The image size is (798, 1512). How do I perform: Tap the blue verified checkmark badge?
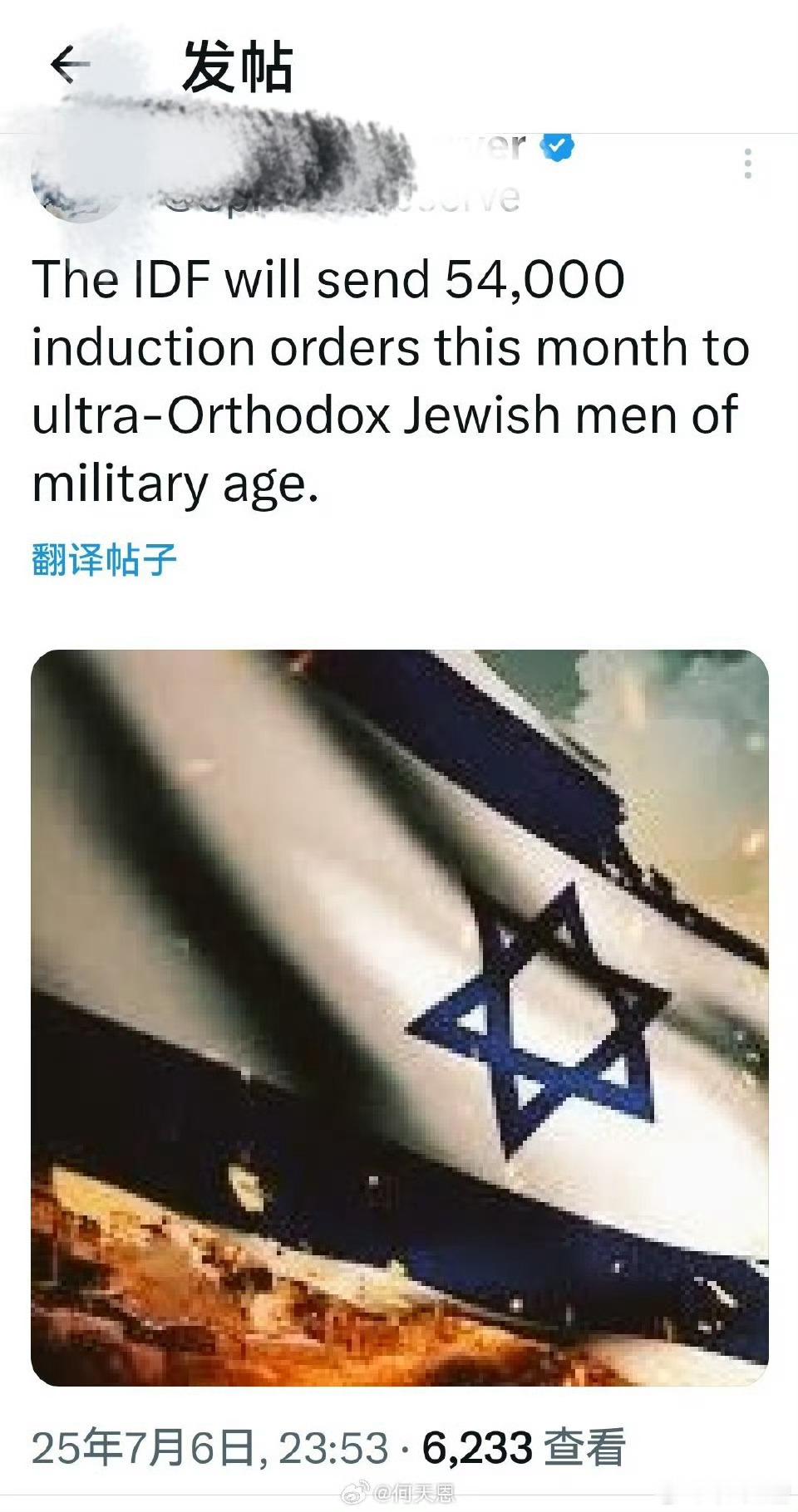558,148
